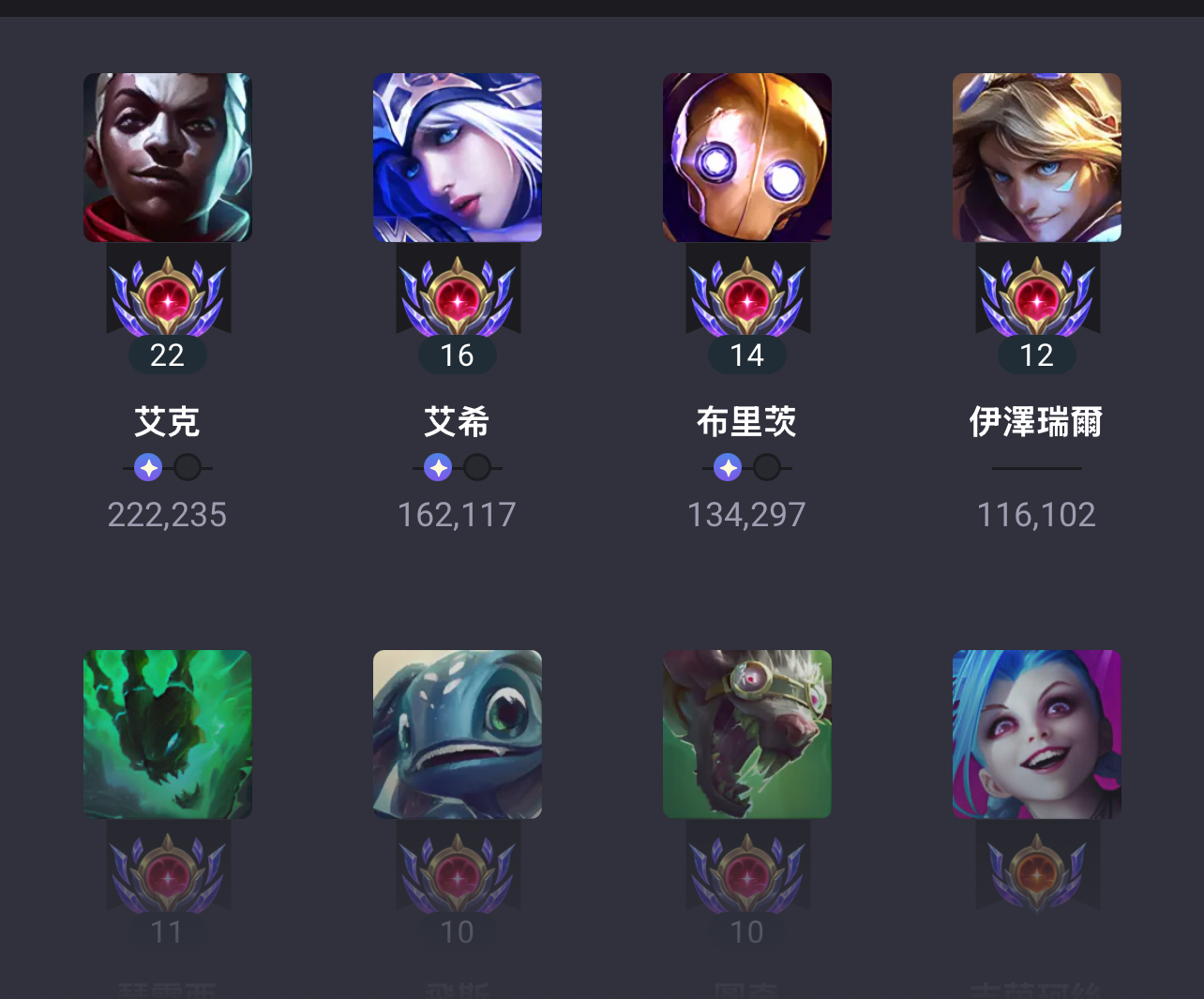Click mastery points 222,235
The width and height of the screenshot is (1204, 999).
(x=167, y=515)
